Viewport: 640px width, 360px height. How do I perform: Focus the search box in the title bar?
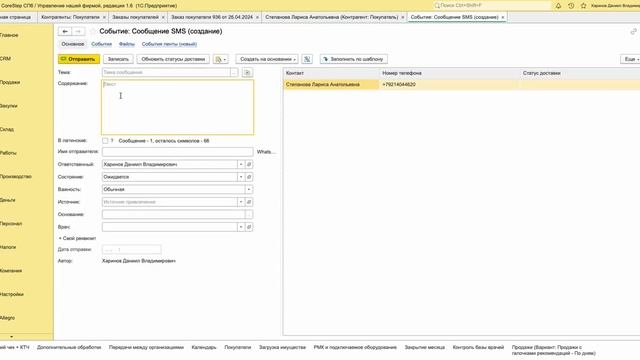(x=493, y=6)
